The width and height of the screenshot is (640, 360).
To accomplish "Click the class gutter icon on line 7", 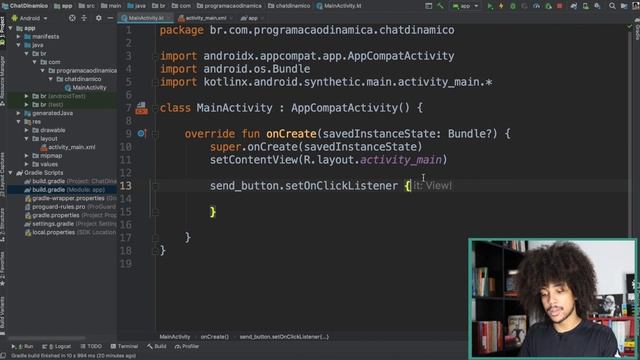I will coord(141,108).
